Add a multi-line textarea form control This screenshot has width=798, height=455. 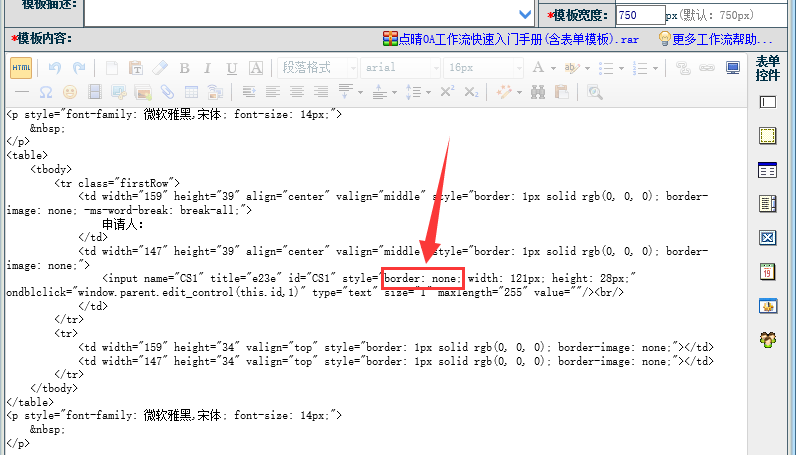coord(768,136)
